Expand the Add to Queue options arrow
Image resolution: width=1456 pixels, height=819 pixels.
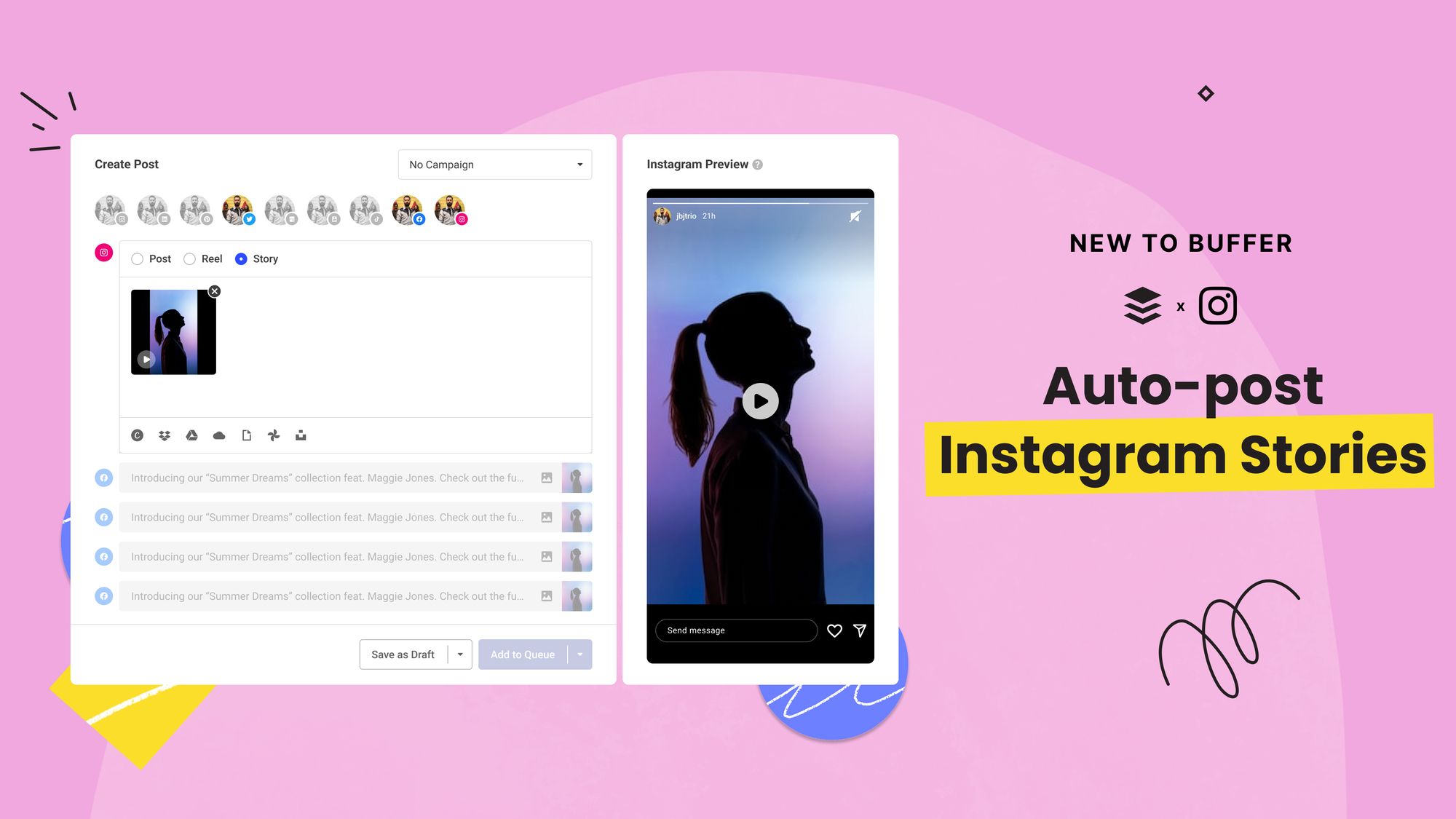coord(578,654)
